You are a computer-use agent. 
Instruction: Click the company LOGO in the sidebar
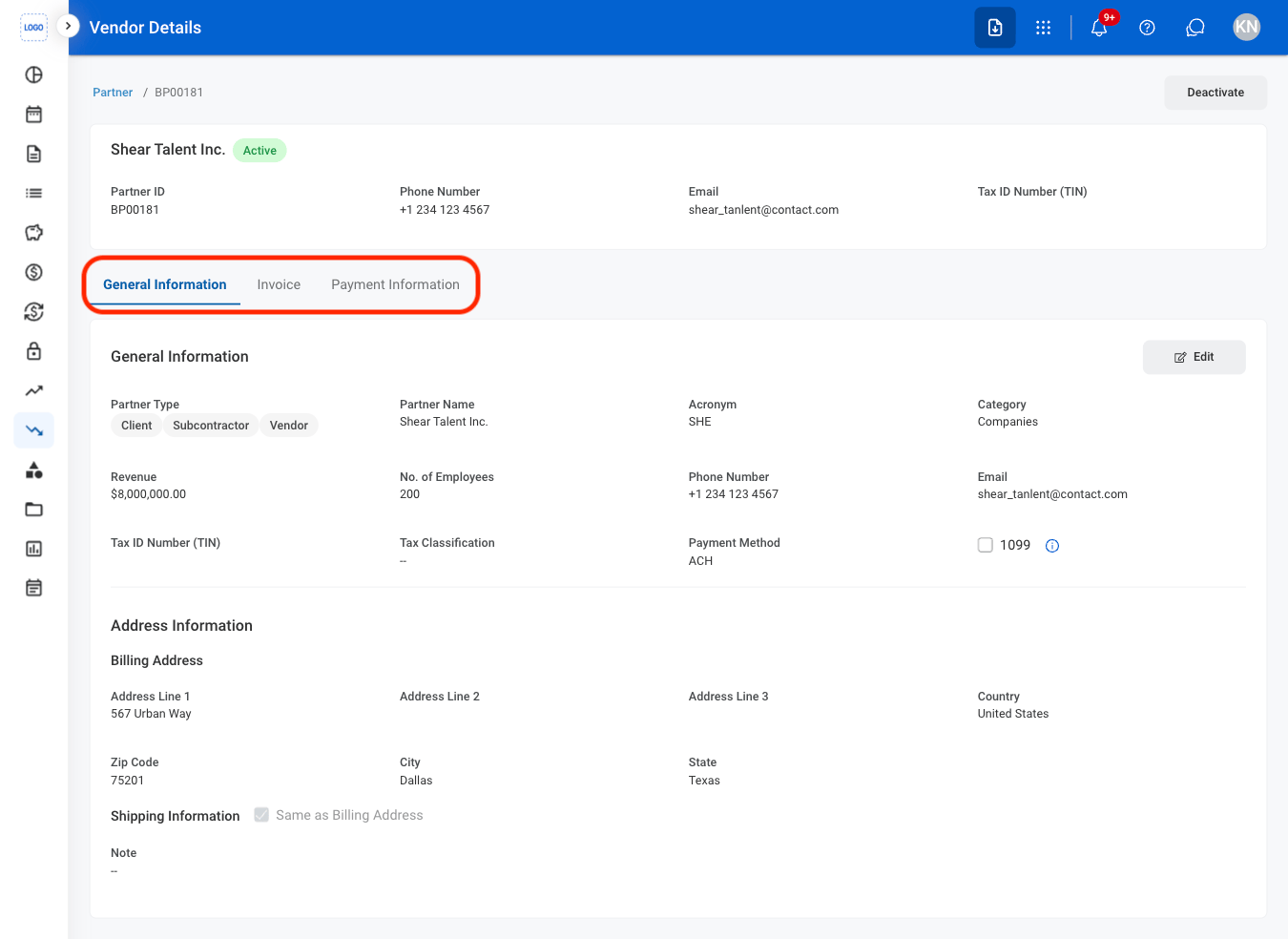(x=33, y=28)
